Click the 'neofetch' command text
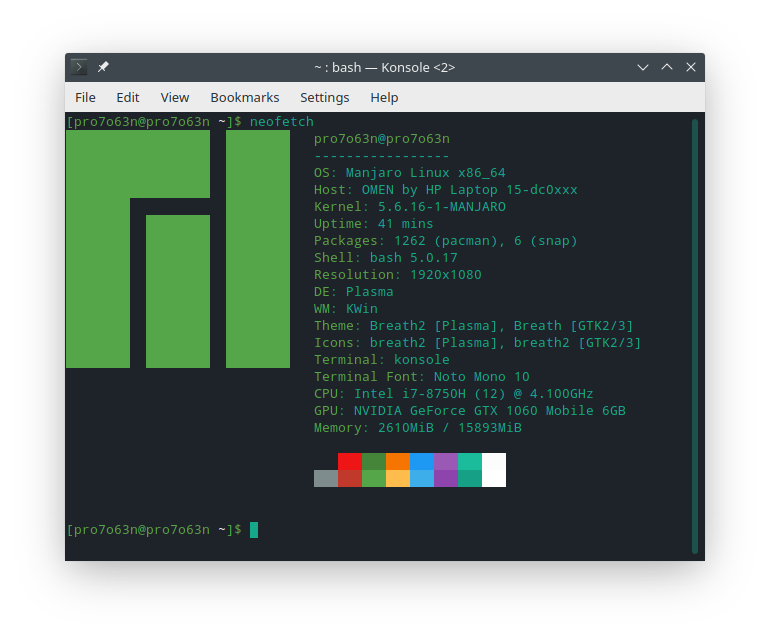 [x=281, y=121]
